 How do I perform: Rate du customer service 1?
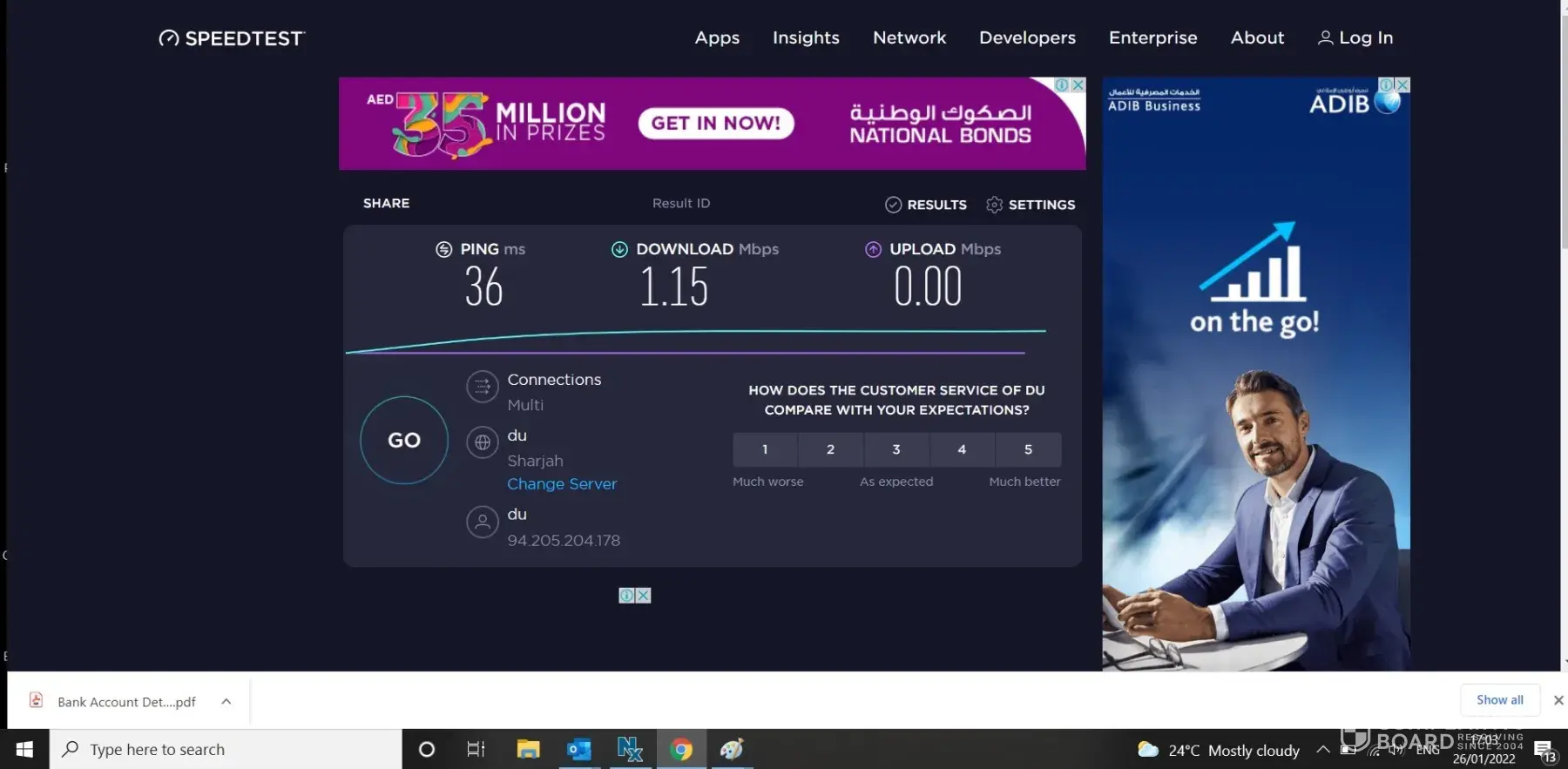(x=765, y=449)
